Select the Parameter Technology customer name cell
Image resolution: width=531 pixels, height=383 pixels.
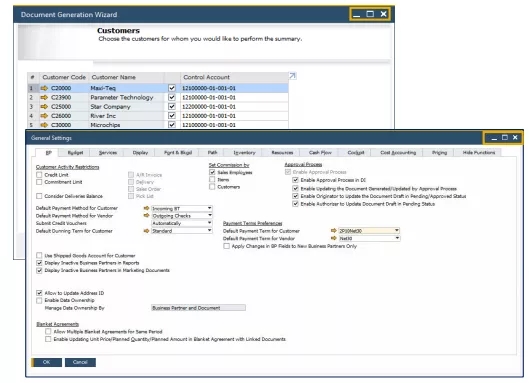(126, 97)
